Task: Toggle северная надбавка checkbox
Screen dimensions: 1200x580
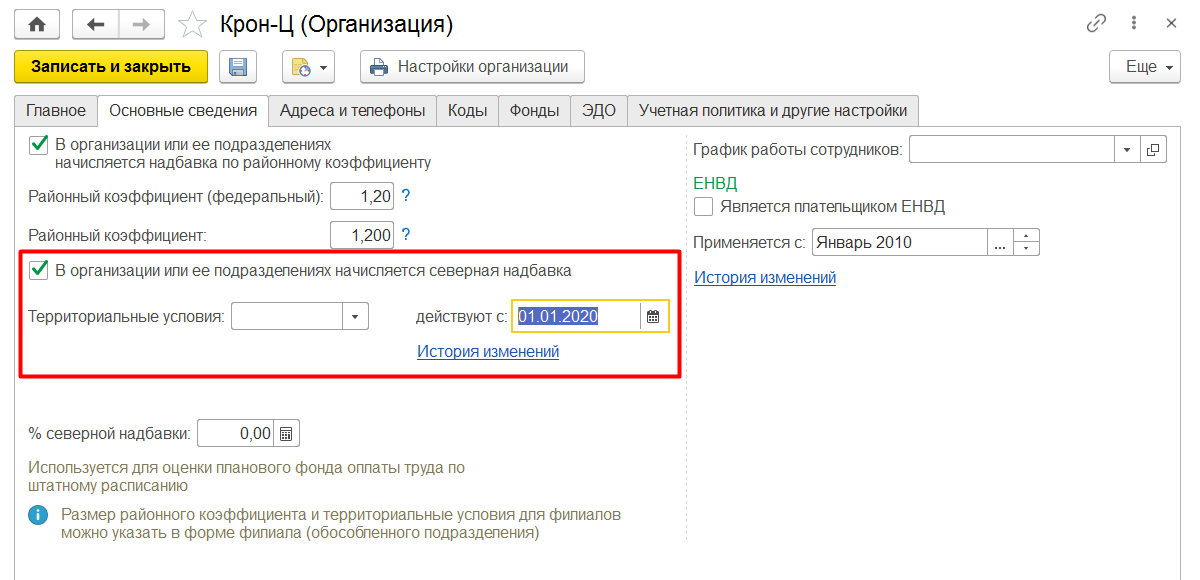Action: 39,270
